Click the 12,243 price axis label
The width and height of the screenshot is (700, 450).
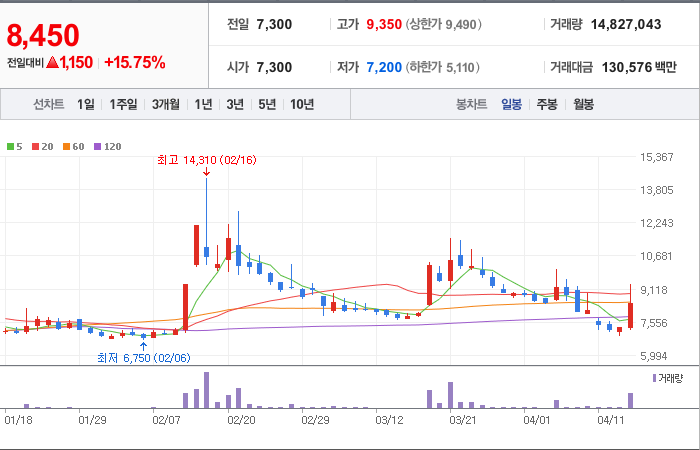(656, 223)
